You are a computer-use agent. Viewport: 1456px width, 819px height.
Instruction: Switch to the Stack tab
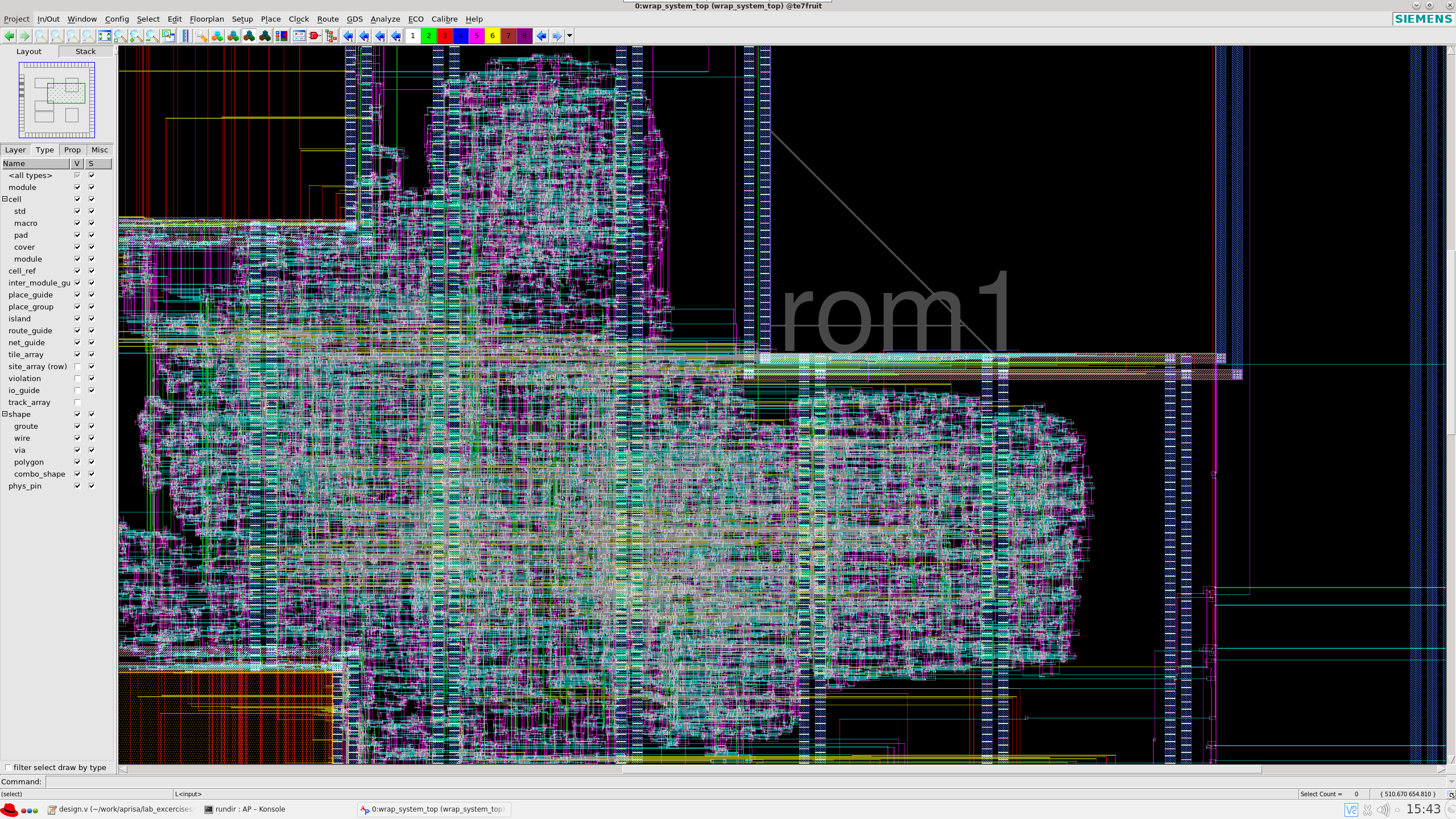tap(85, 51)
